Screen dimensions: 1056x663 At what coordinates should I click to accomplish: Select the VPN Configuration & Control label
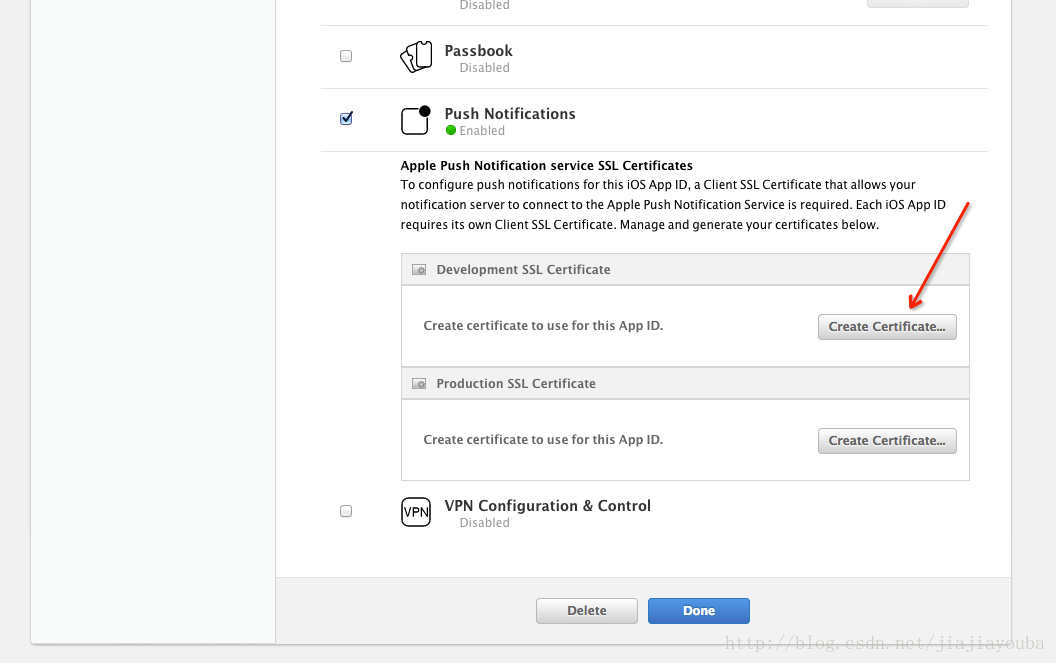click(x=547, y=506)
